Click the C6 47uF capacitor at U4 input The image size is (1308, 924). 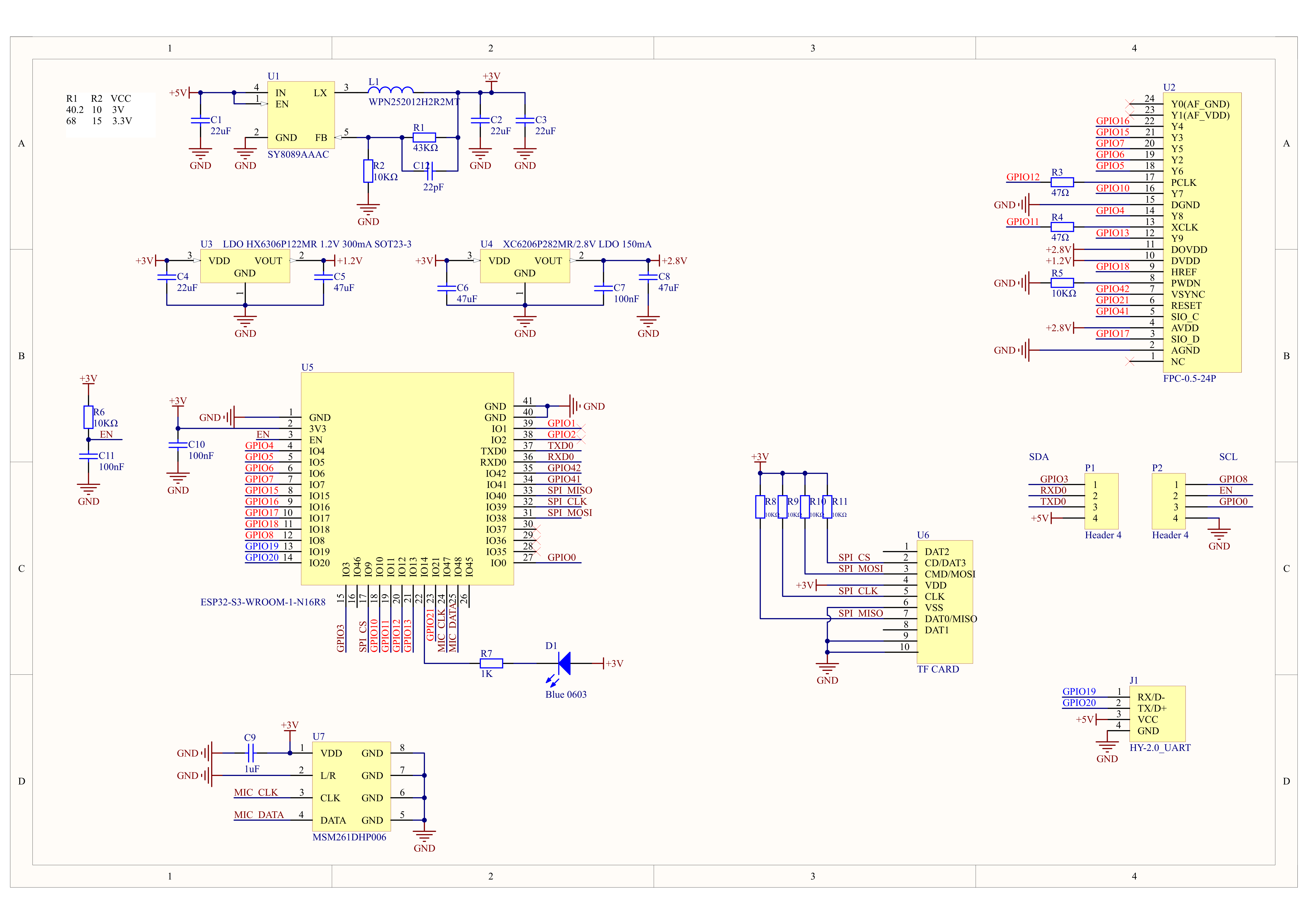(x=447, y=288)
